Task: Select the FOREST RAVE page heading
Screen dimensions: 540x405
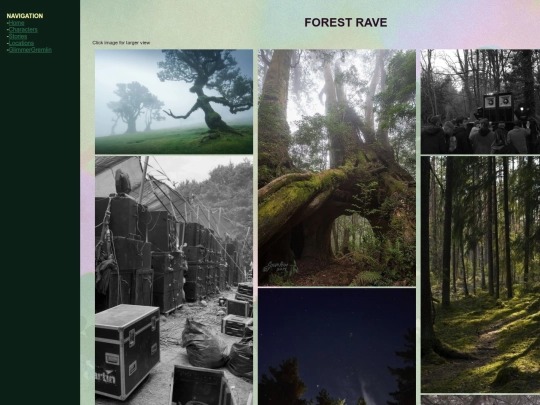Action: click(x=345, y=22)
